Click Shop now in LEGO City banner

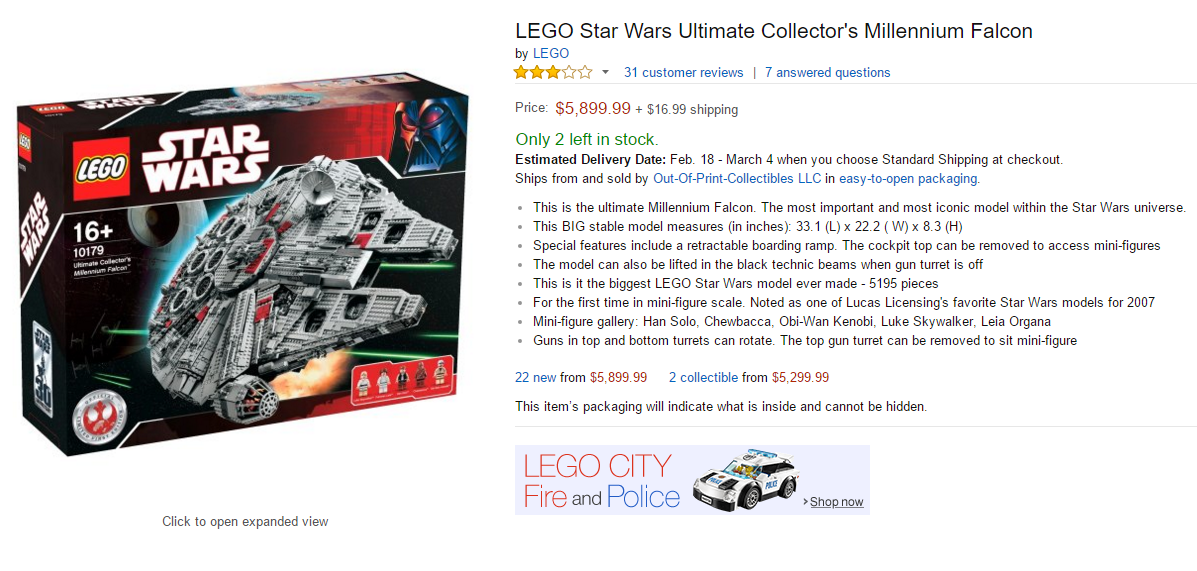click(836, 502)
